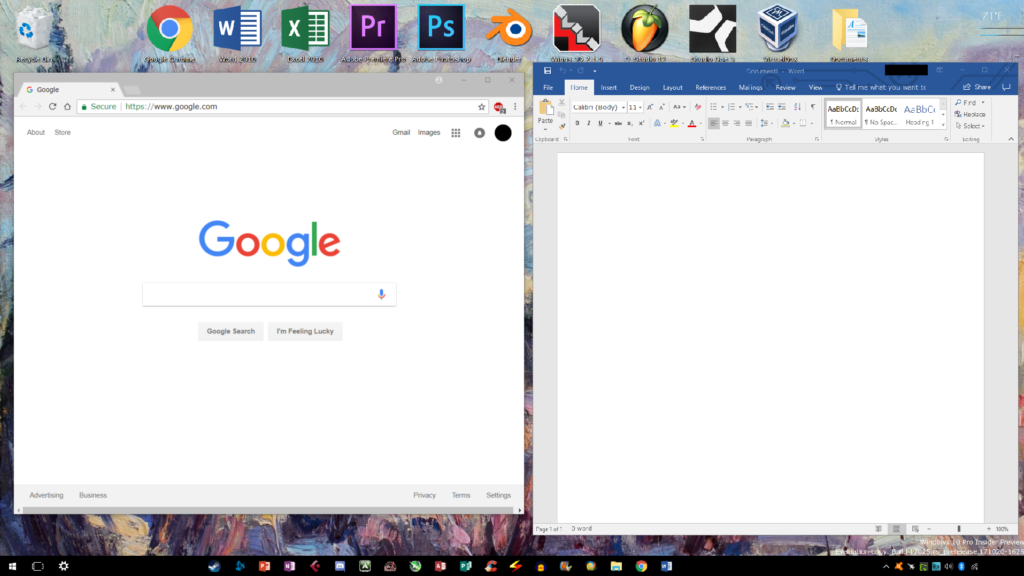The image size is (1024, 576).
Task: Open the font size dropdown showing 11
Action: [640, 107]
